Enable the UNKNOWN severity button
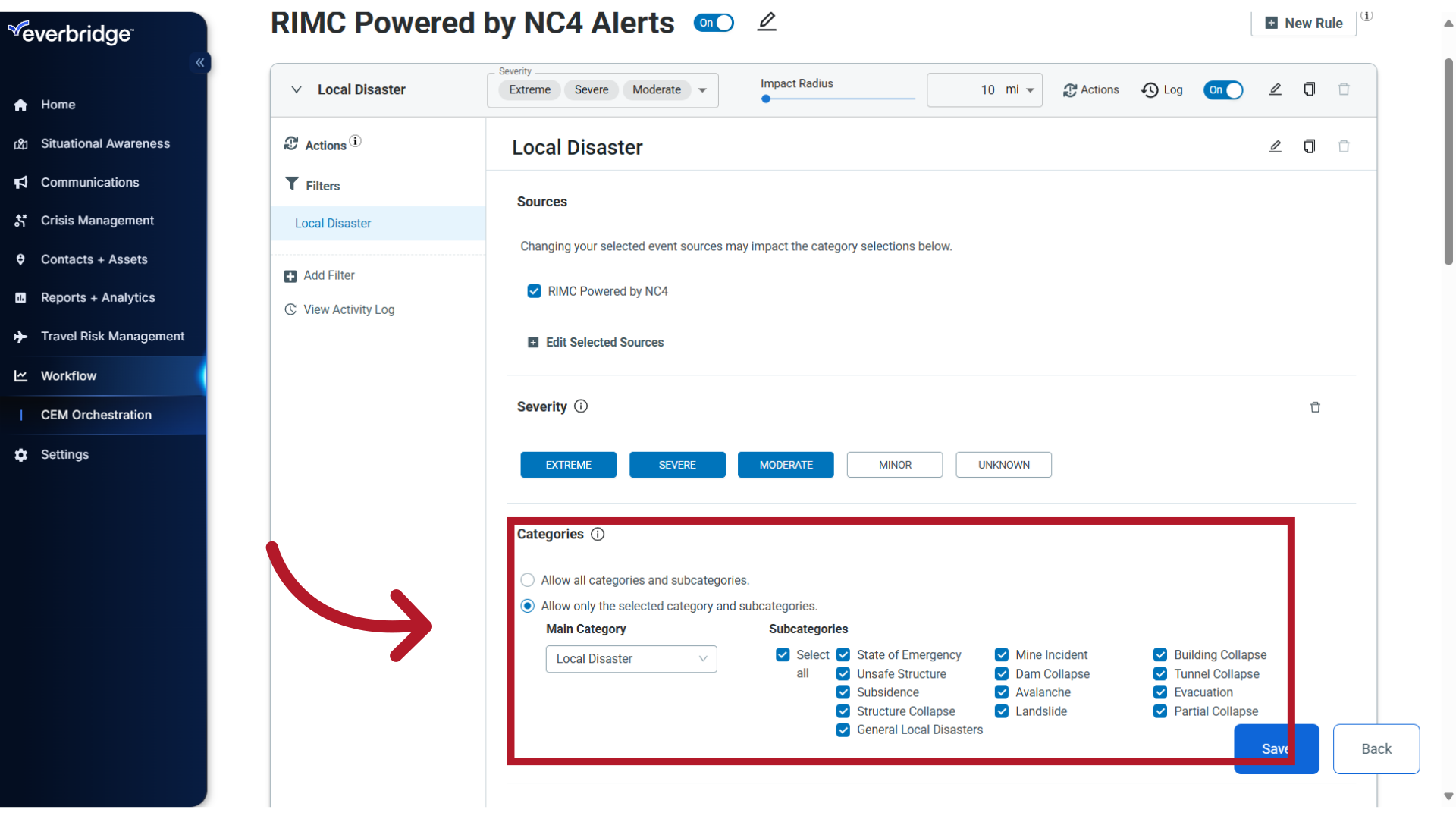 (1004, 465)
